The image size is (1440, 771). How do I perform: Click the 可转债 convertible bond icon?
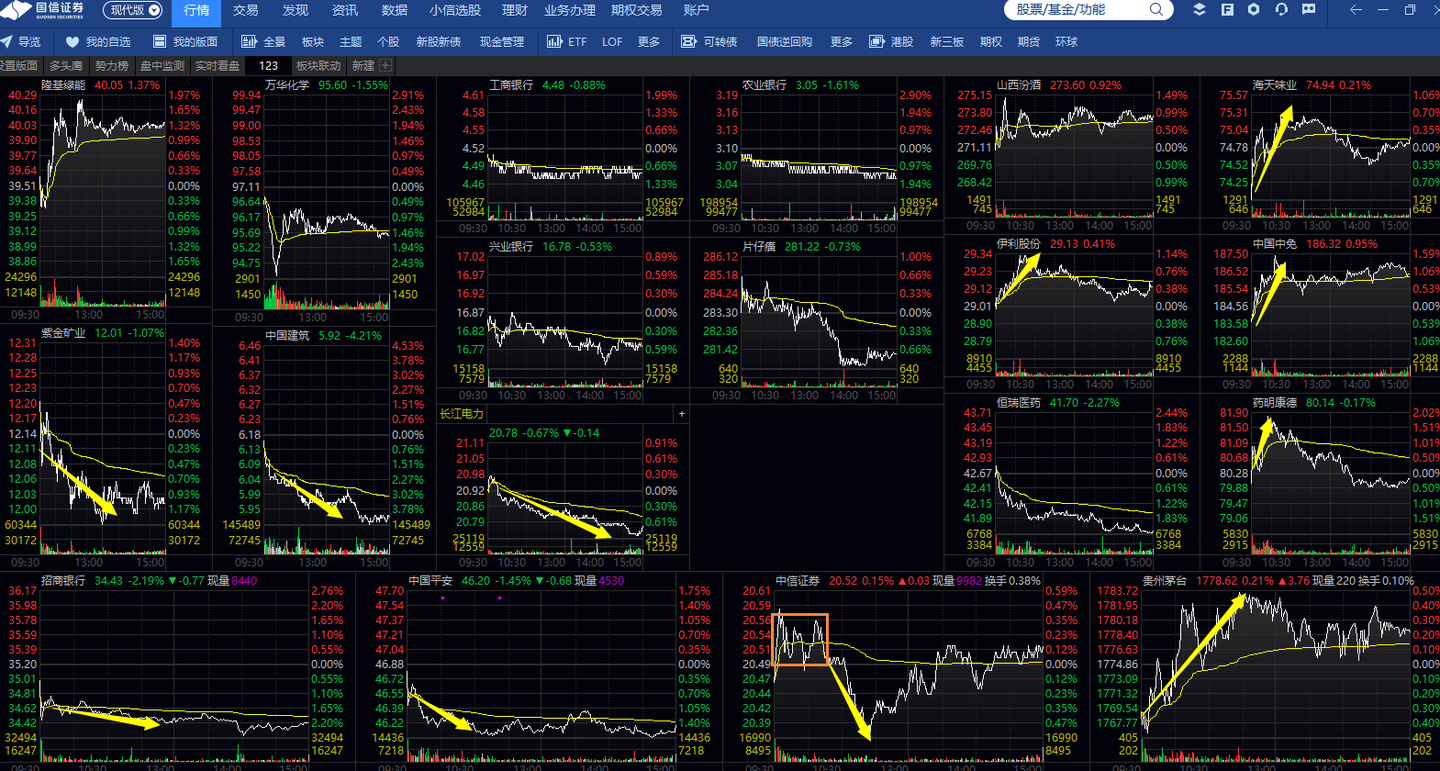(688, 42)
